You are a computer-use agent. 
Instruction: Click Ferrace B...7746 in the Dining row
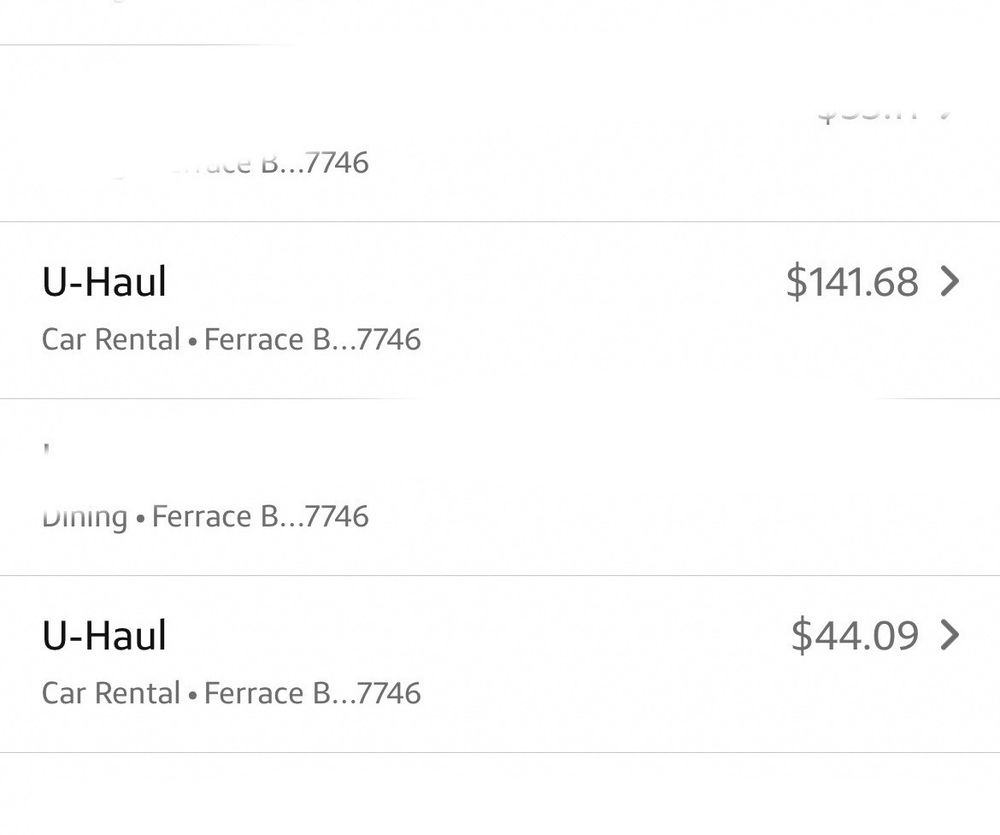click(260, 517)
